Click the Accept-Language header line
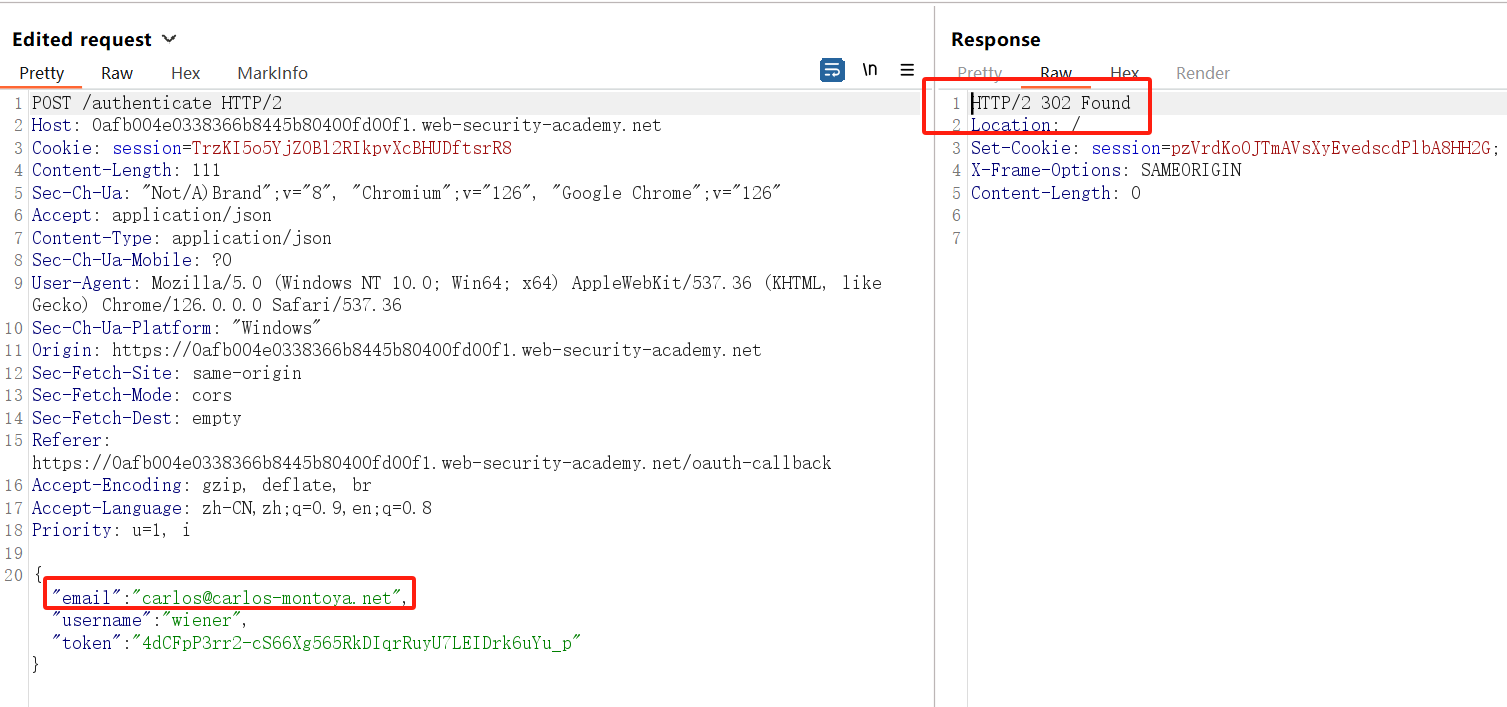Screen dimensions: 1507x707 click(231, 508)
